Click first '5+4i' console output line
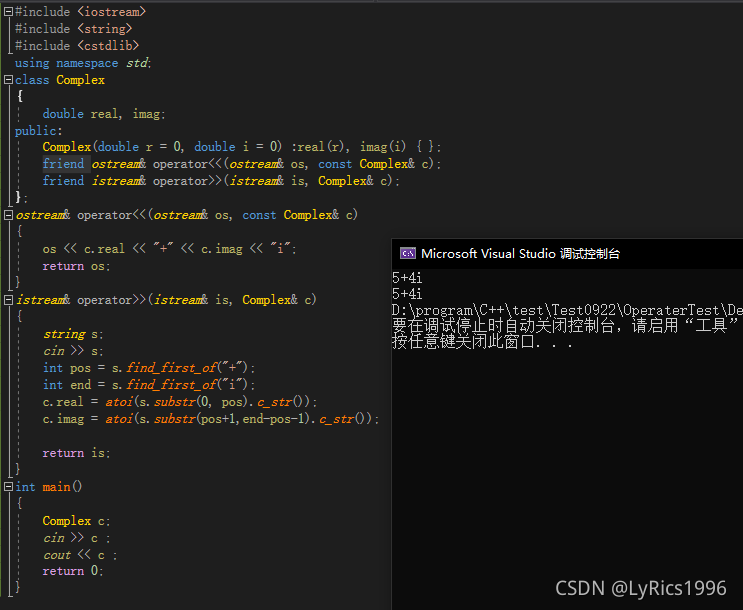743x610 pixels. [x=407, y=278]
